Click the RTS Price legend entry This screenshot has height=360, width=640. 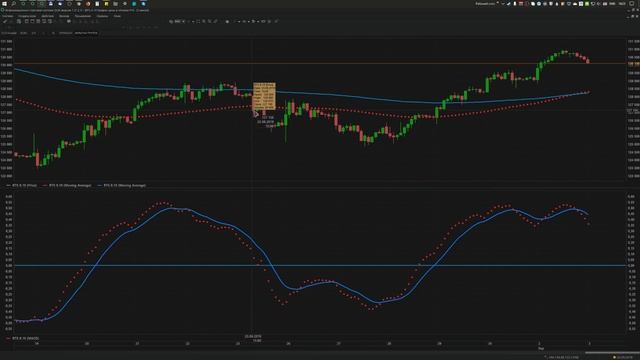22,185
